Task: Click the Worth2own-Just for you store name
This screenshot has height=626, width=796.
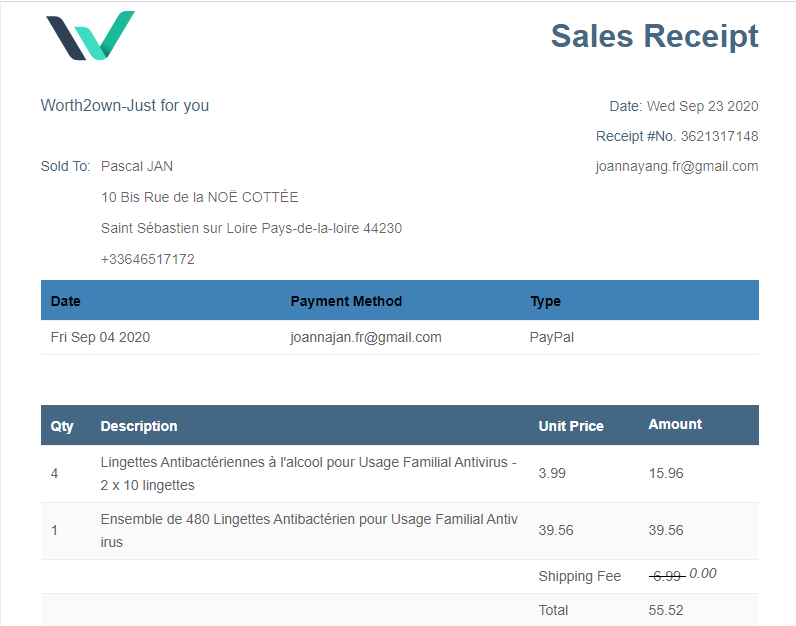Action: [x=125, y=106]
